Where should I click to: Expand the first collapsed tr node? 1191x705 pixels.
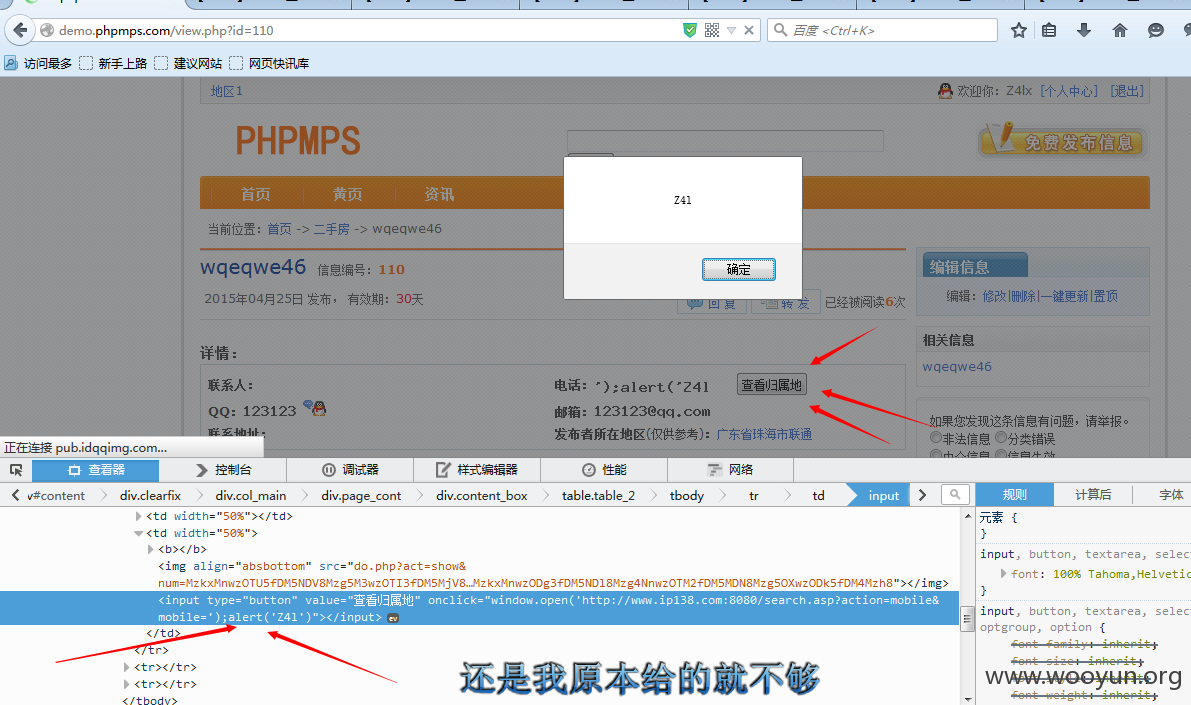coord(127,668)
